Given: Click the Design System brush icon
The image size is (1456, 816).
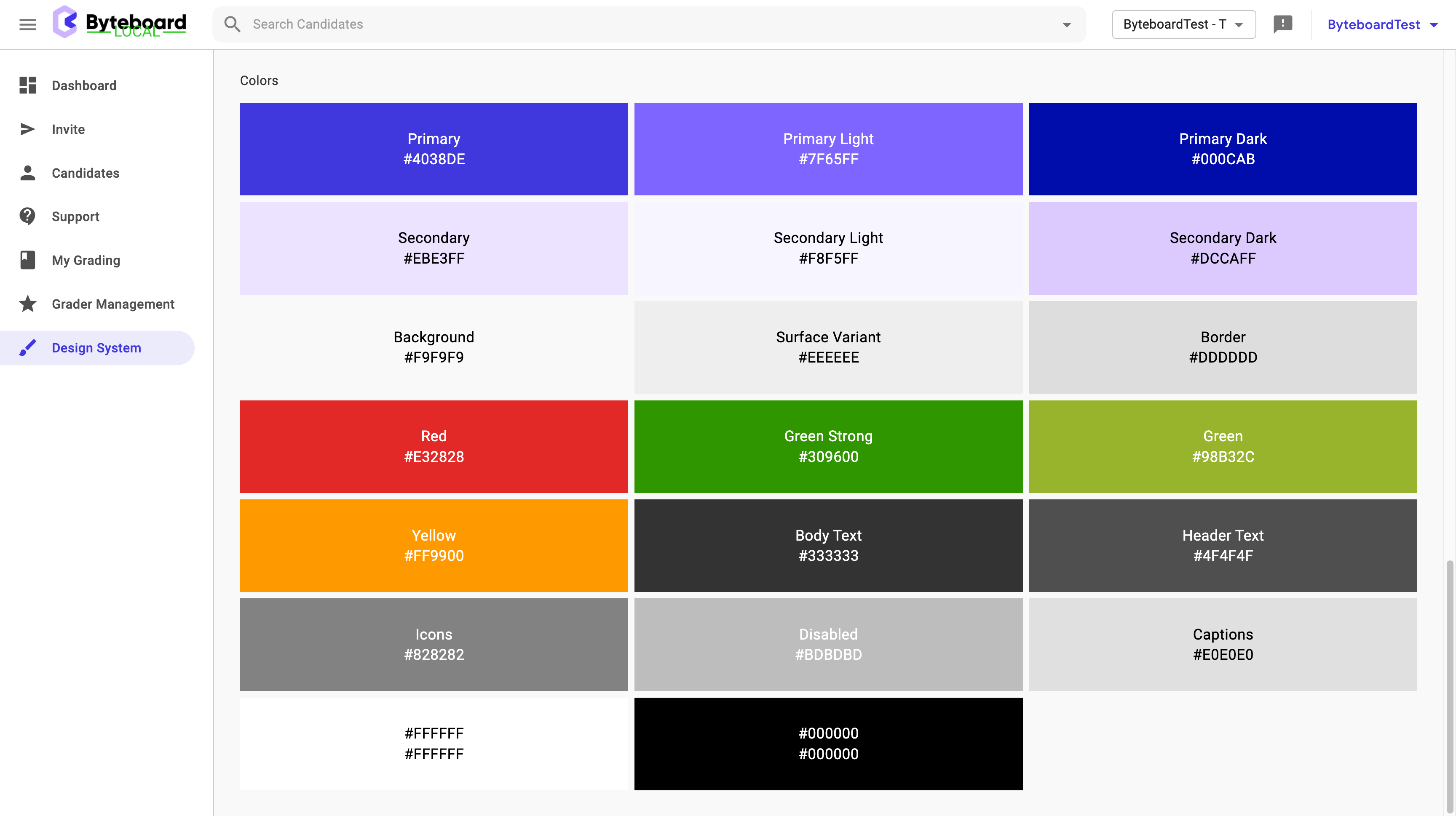Looking at the screenshot, I should tap(27, 348).
